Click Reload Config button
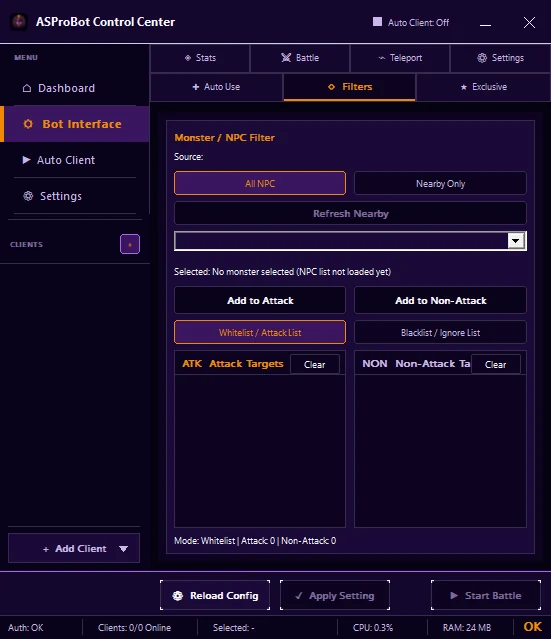The width and height of the screenshot is (551, 639). pos(215,595)
